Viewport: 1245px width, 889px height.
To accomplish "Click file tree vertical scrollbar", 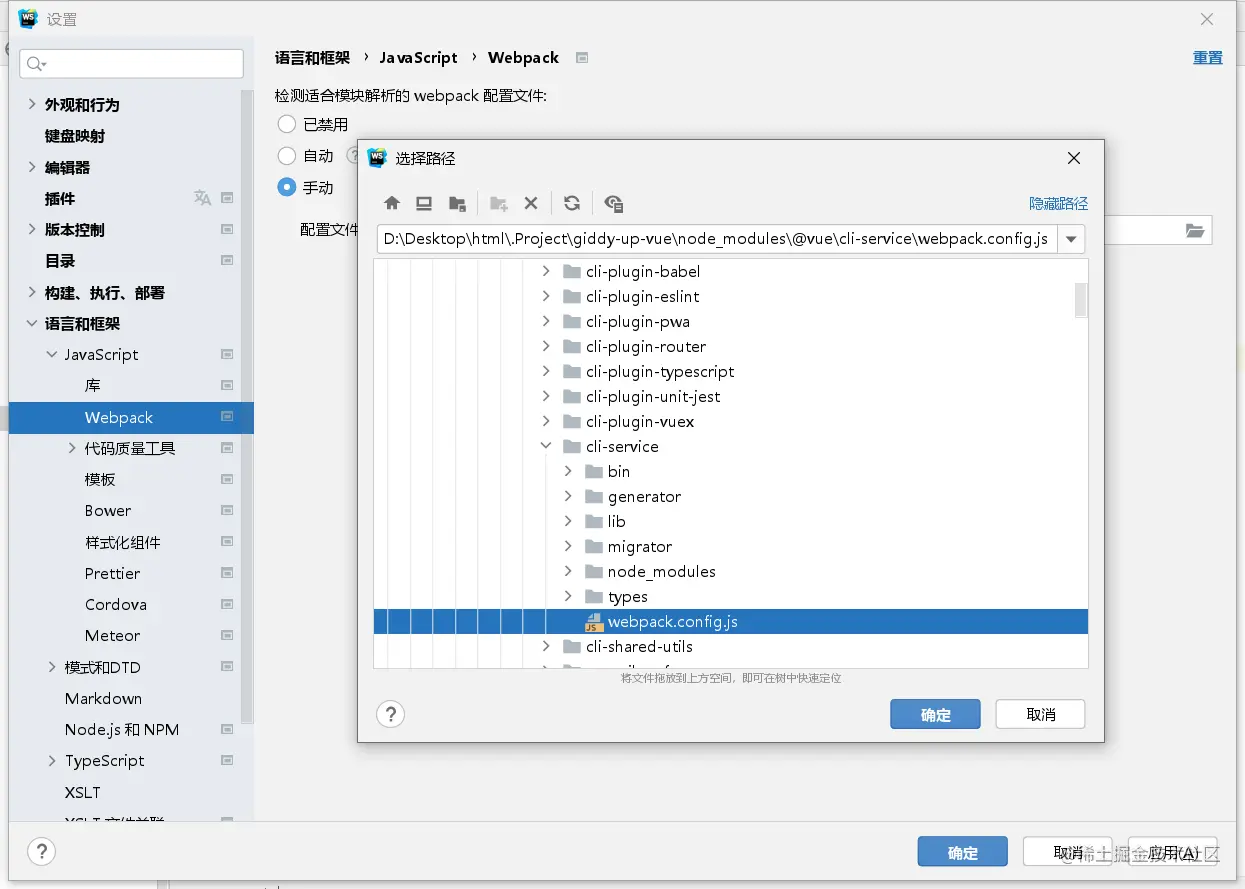I will click(1081, 299).
